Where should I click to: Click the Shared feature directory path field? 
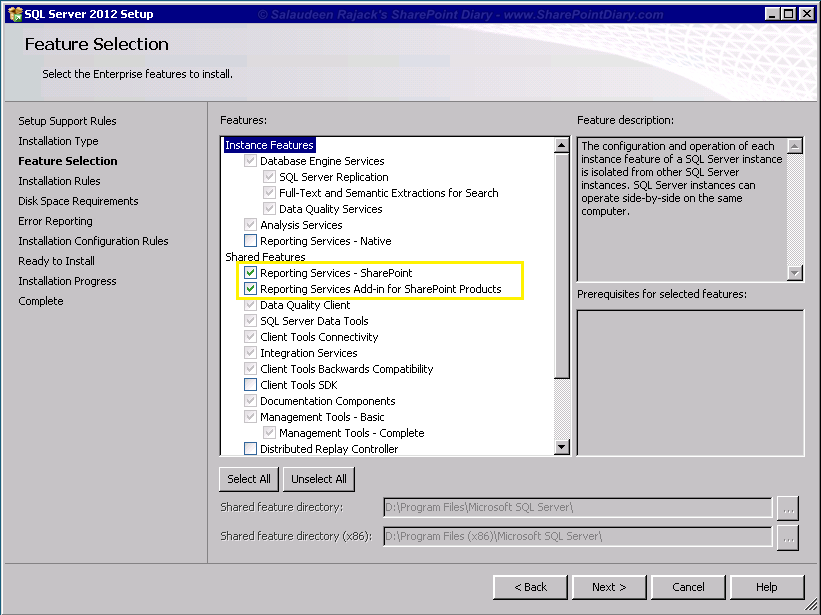click(x=578, y=507)
